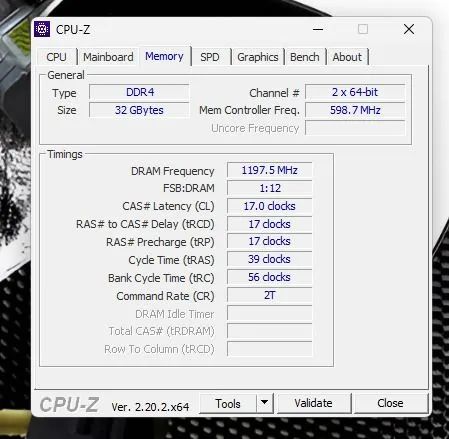Click the Channel # 2 x 64-bit field
The image size is (449, 439).
[355, 92]
